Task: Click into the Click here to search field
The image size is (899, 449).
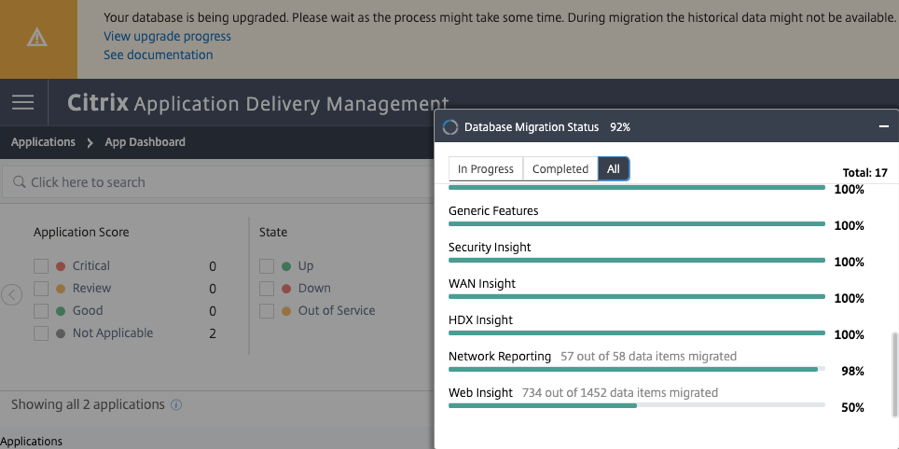Action: (218, 182)
